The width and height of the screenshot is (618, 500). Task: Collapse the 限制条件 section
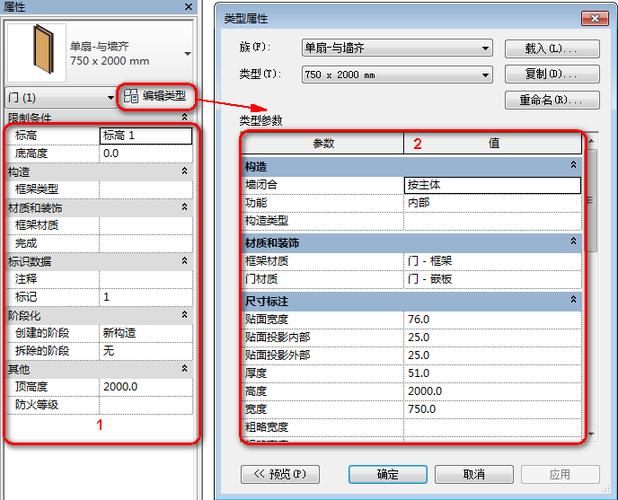coord(184,117)
